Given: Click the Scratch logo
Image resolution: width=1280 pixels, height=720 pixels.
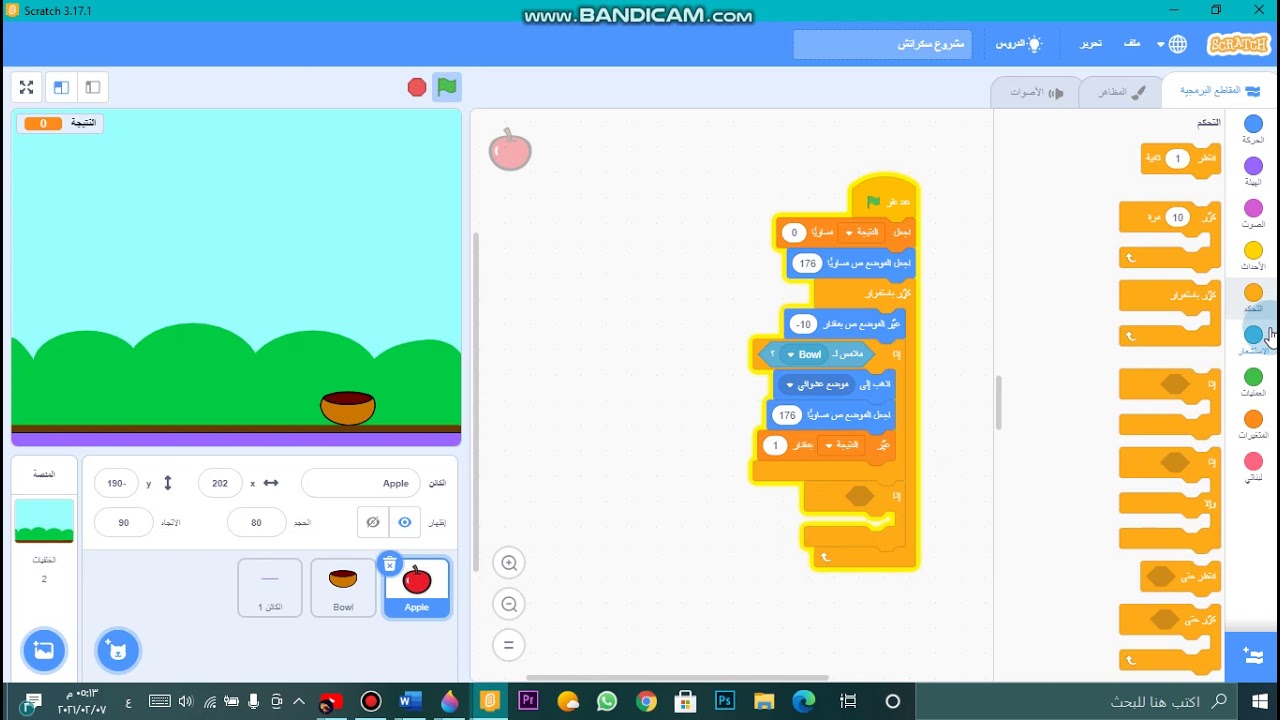Looking at the screenshot, I should tap(1239, 44).
